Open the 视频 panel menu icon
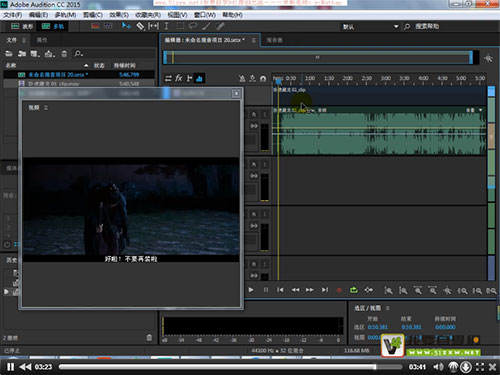The width and height of the screenshot is (500, 375). point(46,108)
